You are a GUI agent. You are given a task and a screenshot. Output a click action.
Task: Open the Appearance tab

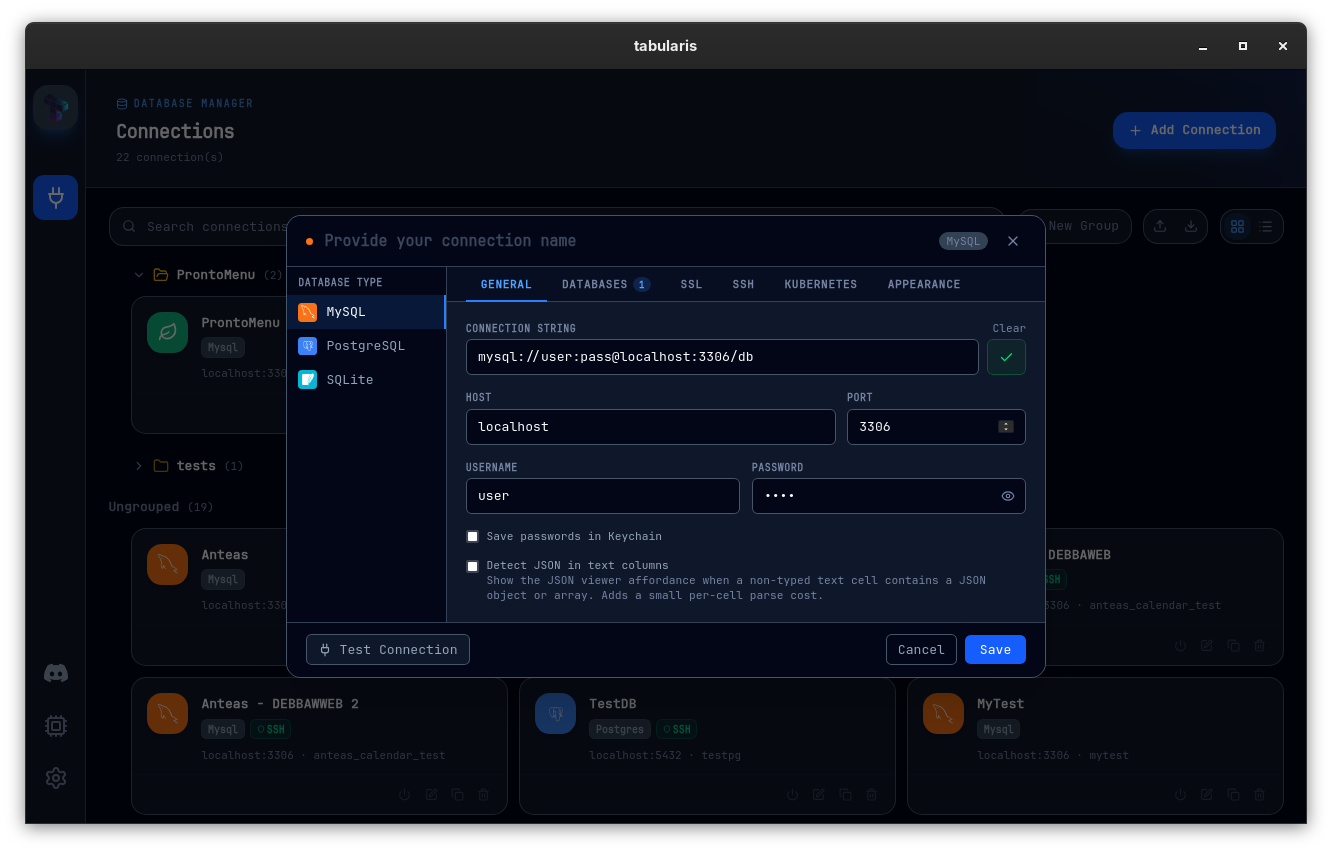pos(924,285)
